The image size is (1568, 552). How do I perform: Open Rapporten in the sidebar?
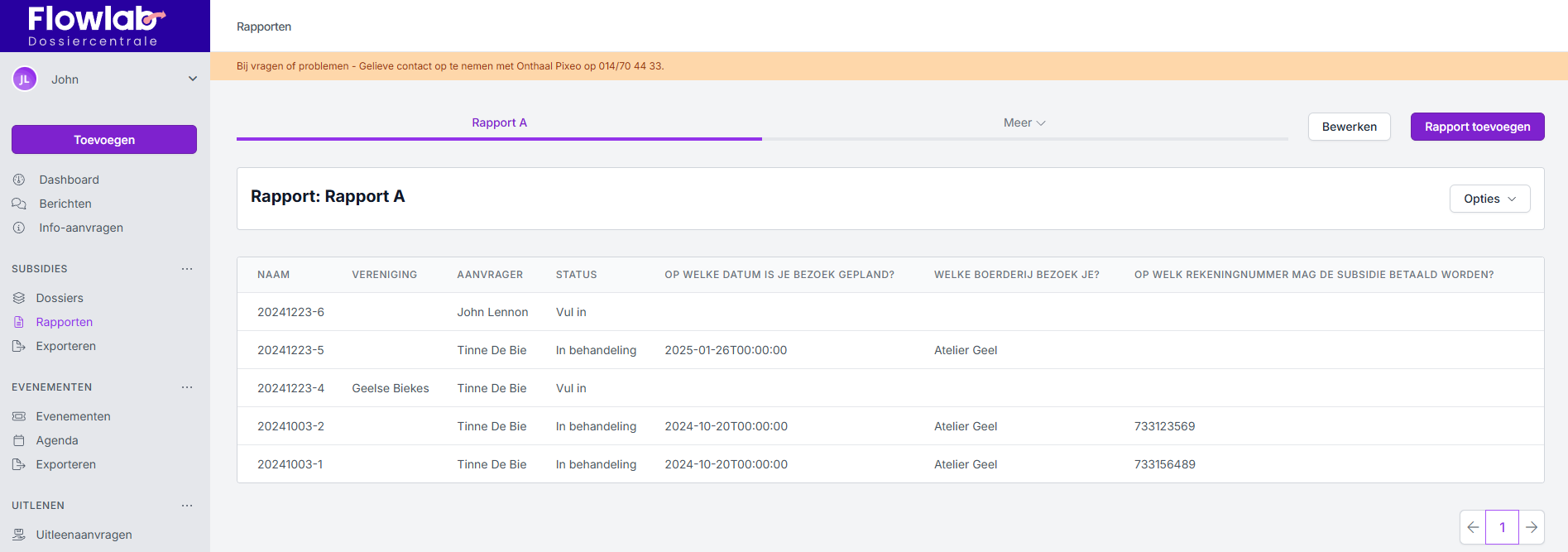pos(64,322)
